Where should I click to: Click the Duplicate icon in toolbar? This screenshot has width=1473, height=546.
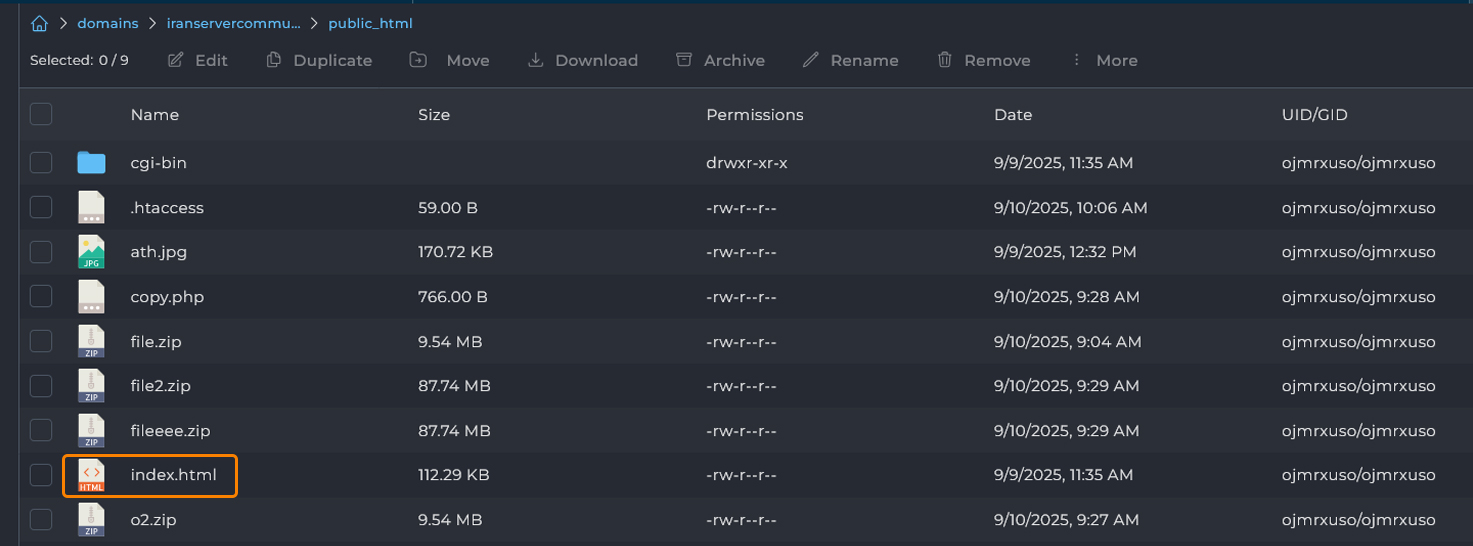coord(273,60)
